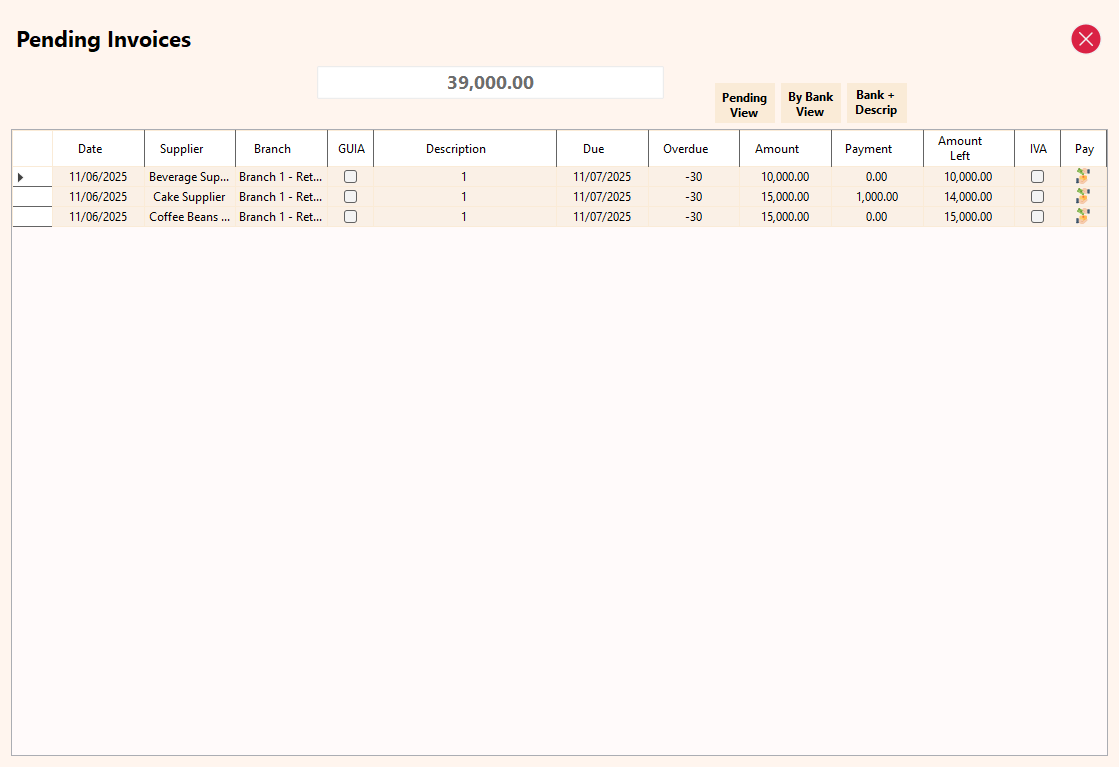
Task: Click the GUIA column header
Action: (x=351, y=148)
